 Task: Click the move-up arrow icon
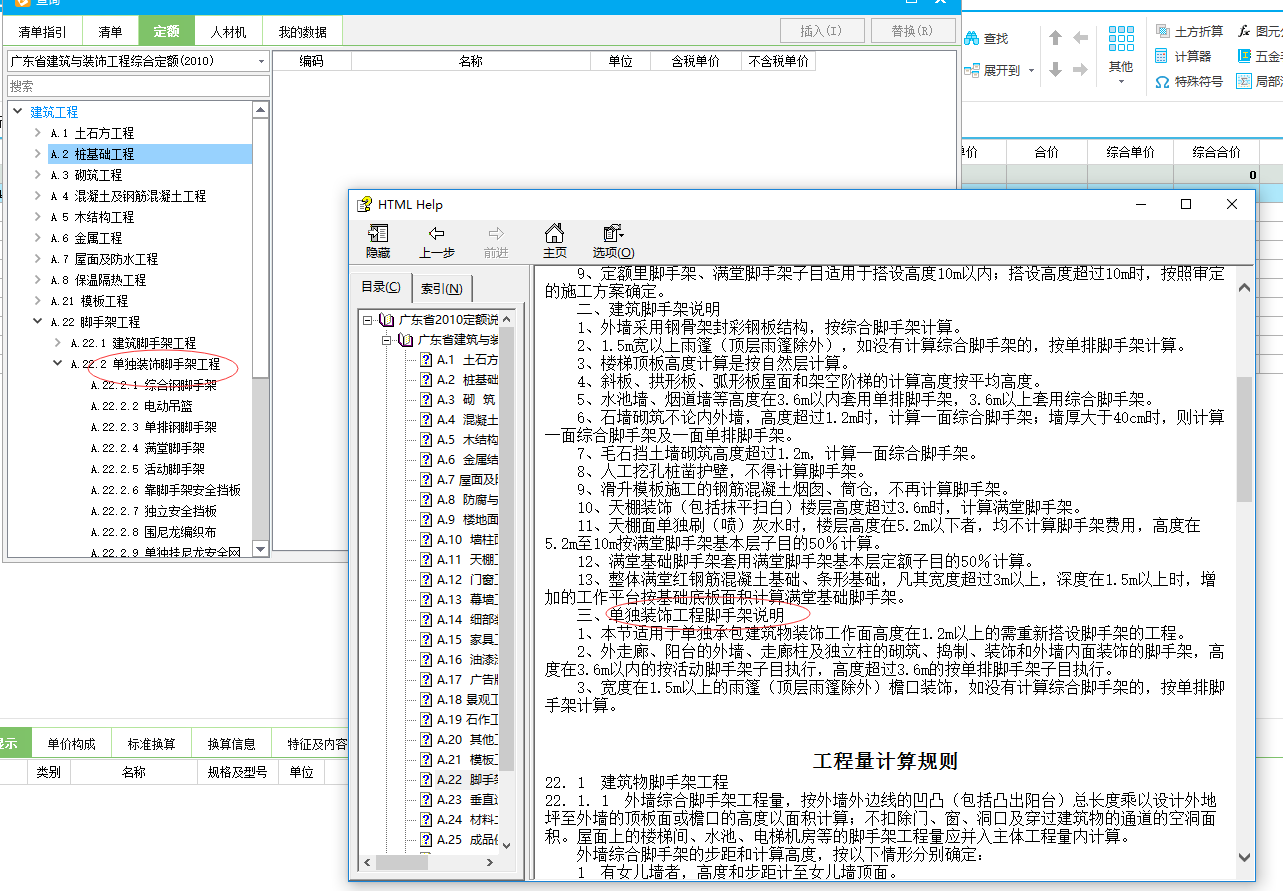pos(1055,38)
